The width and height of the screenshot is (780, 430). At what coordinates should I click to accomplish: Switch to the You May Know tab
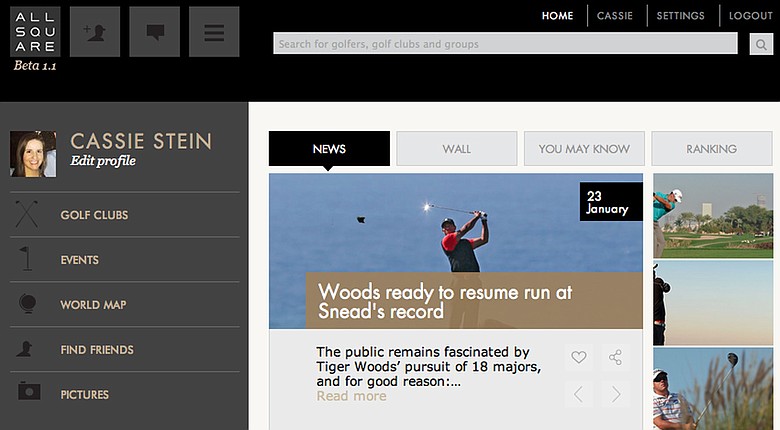pos(584,148)
